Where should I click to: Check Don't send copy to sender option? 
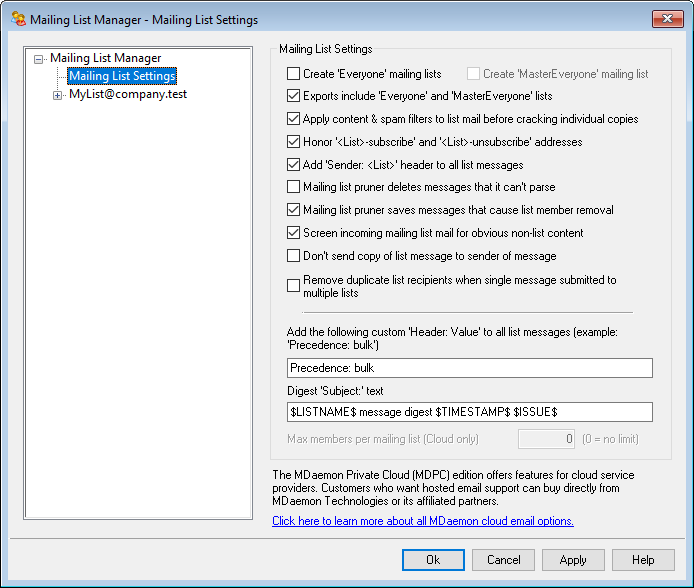293,256
